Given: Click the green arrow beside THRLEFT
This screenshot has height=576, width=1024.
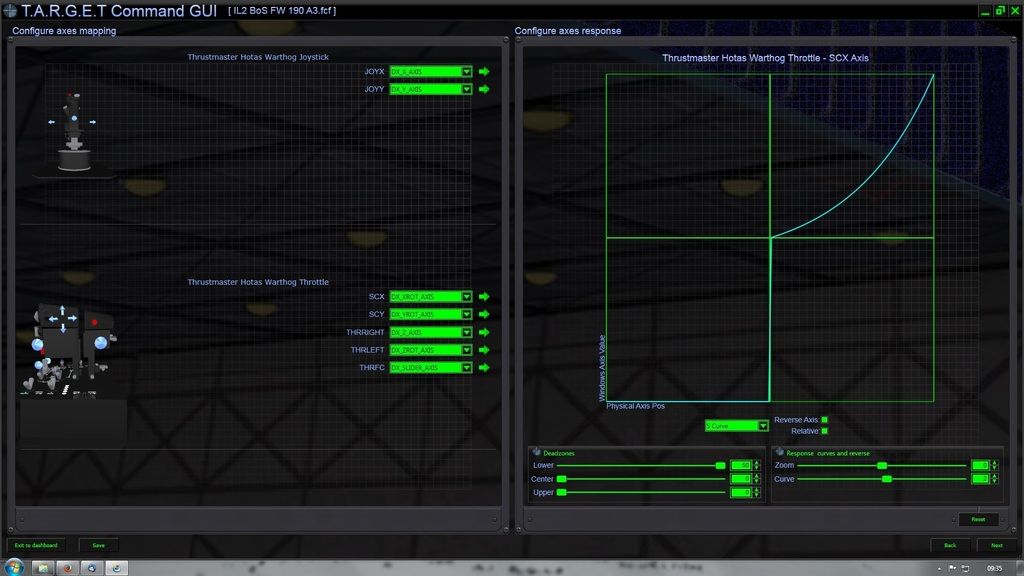Looking at the screenshot, I should click(x=484, y=350).
